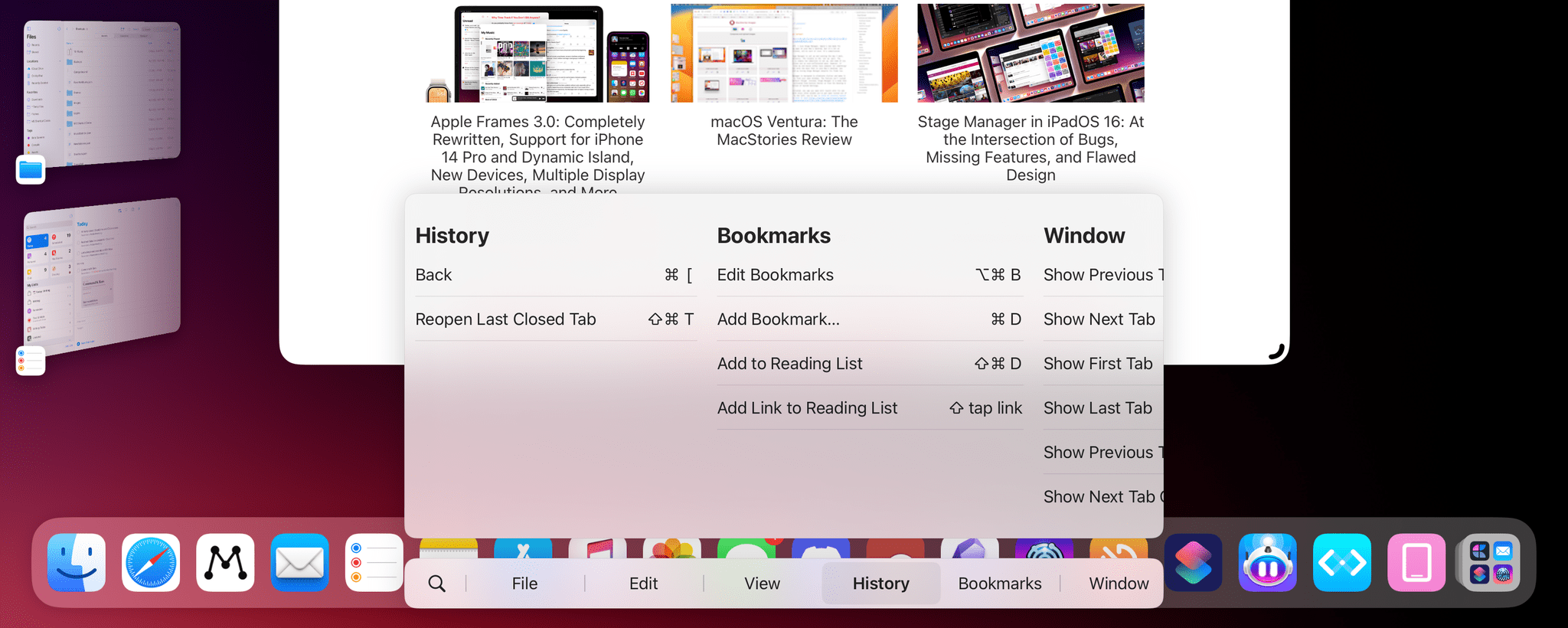The width and height of the screenshot is (1568, 628).
Task: Open the App Library folder in the Dock
Action: [x=1491, y=562]
